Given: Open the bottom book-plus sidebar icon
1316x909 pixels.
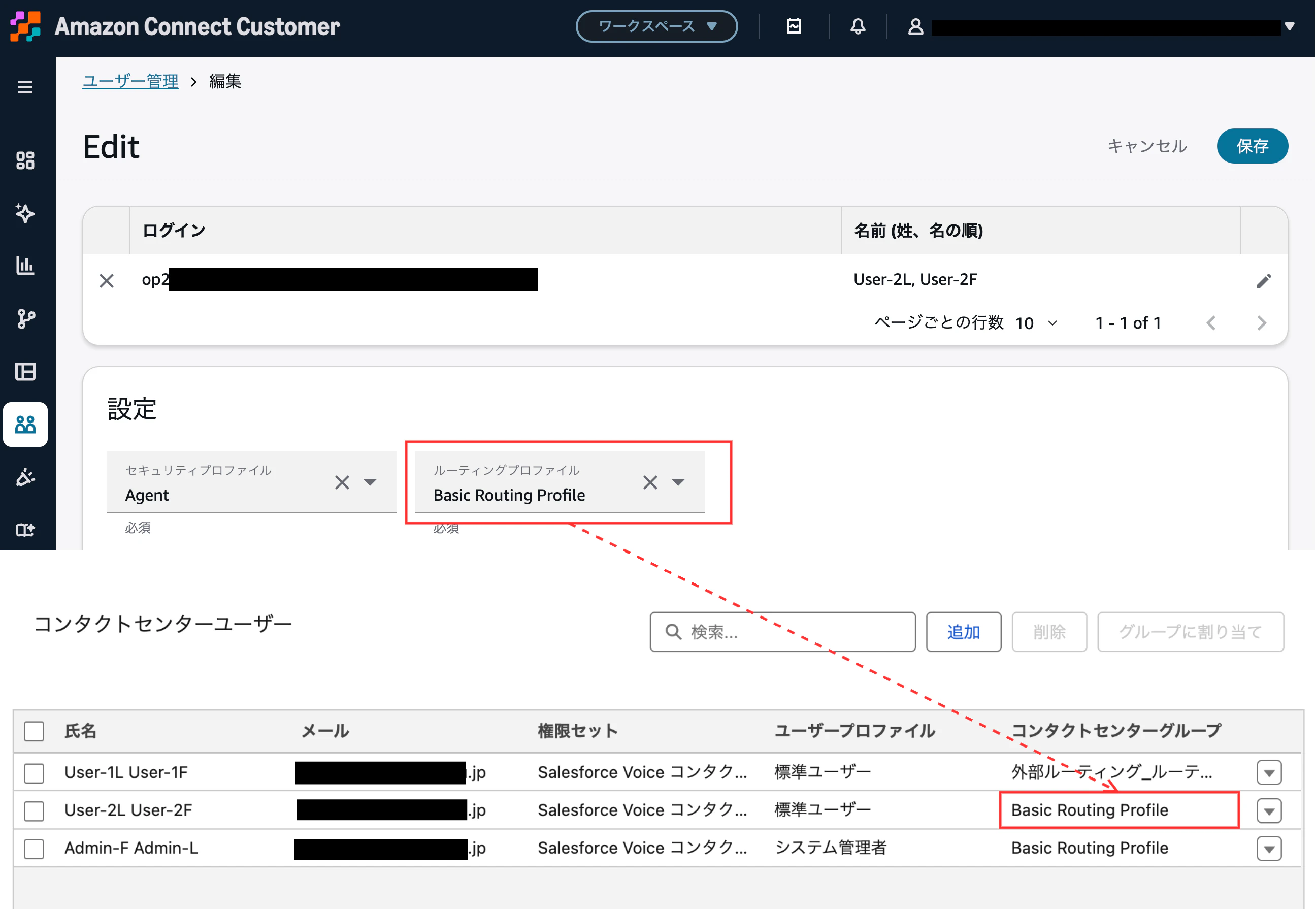Looking at the screenshot, I should 25,530.
